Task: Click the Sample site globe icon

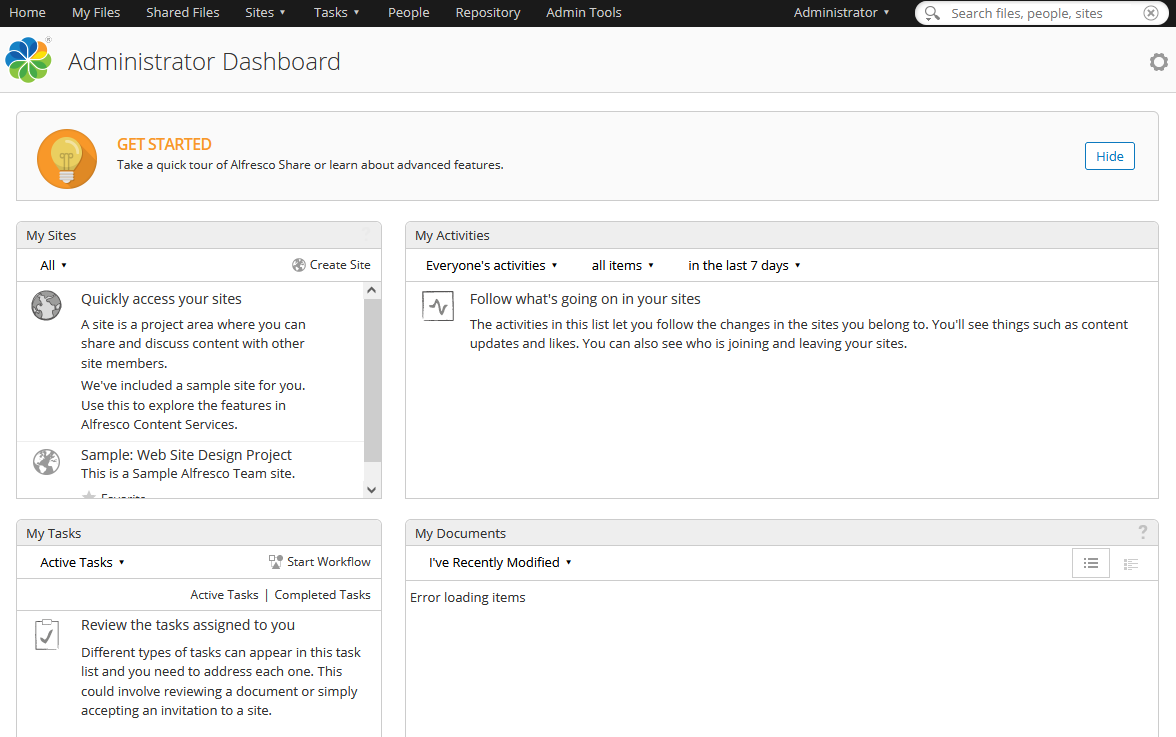Action: pyautogui.click(x=46, y=462)
